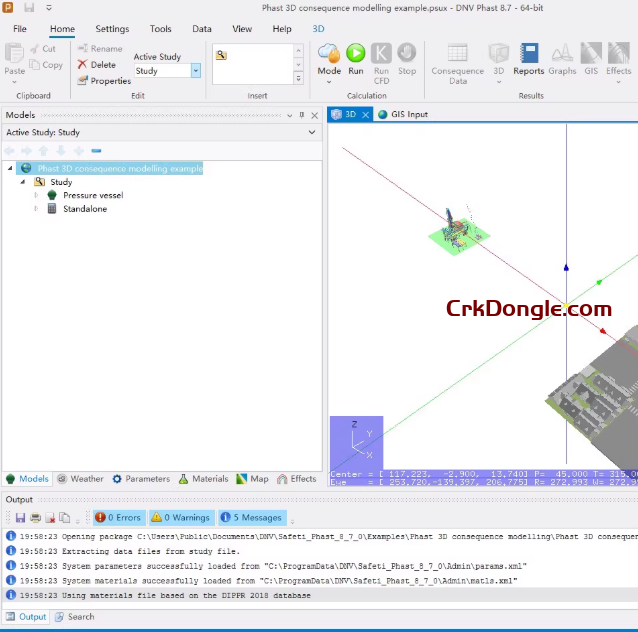Screen dimensions: 638x632
Task: Open the File menu
Action: (x=20, y=29)
